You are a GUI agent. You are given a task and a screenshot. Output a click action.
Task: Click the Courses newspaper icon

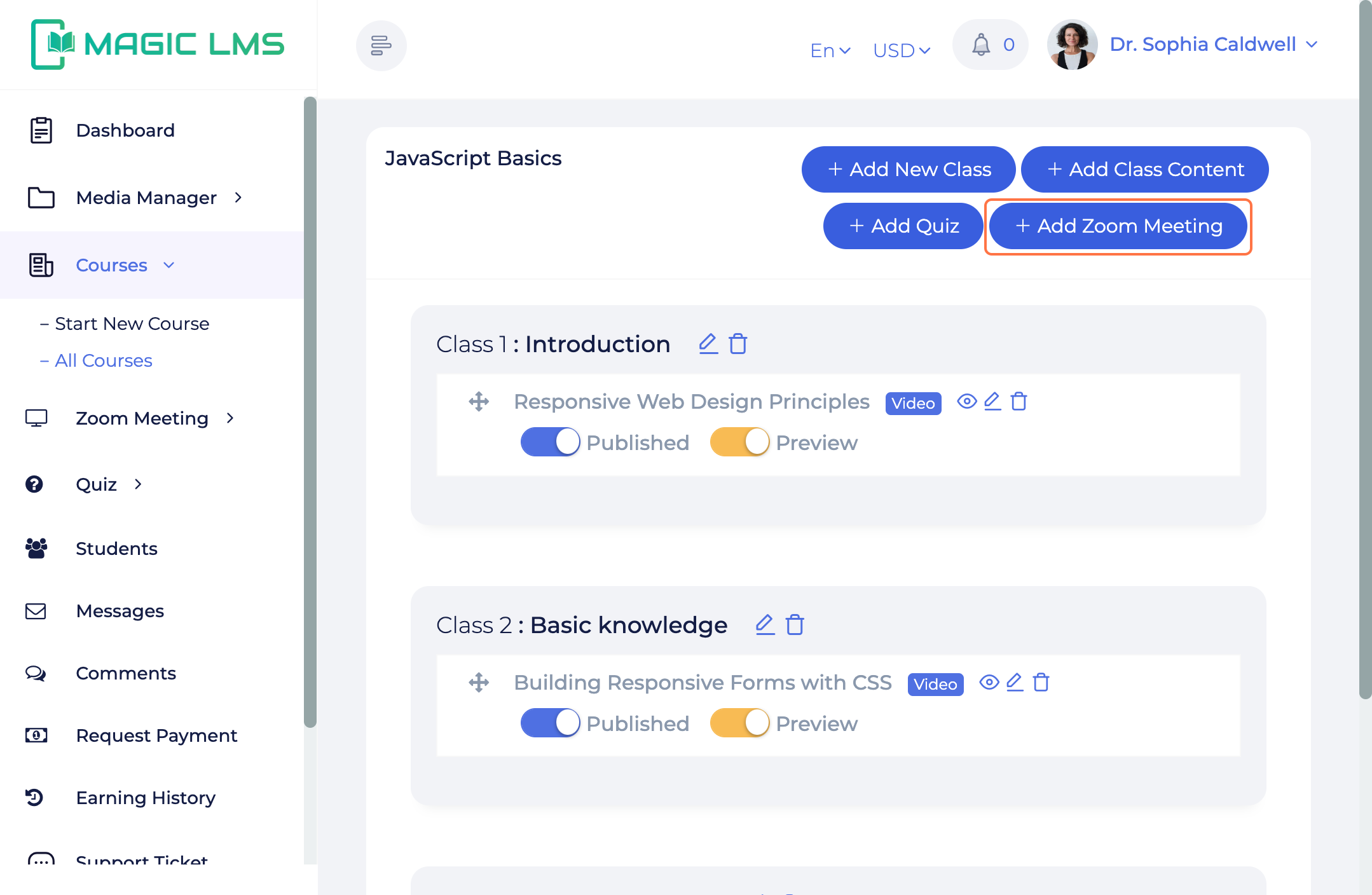tap(41, 265)
